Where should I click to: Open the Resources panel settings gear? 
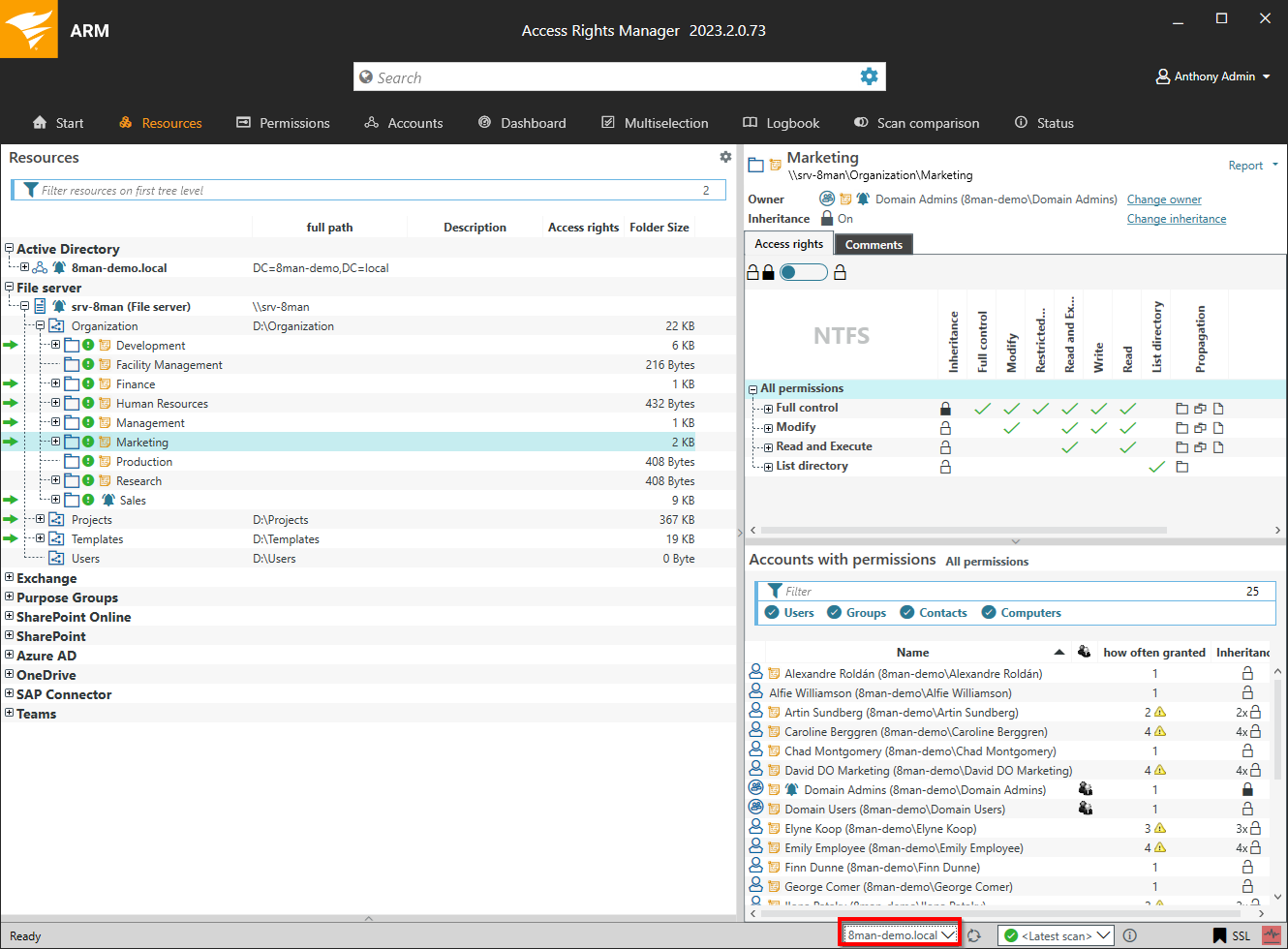tap(725, 157)
